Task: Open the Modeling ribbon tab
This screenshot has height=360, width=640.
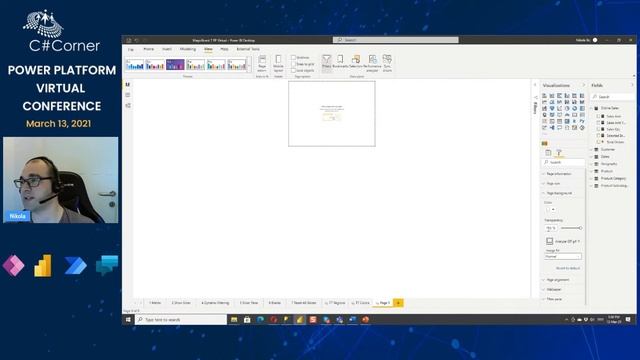Action: tap(188, 49)
